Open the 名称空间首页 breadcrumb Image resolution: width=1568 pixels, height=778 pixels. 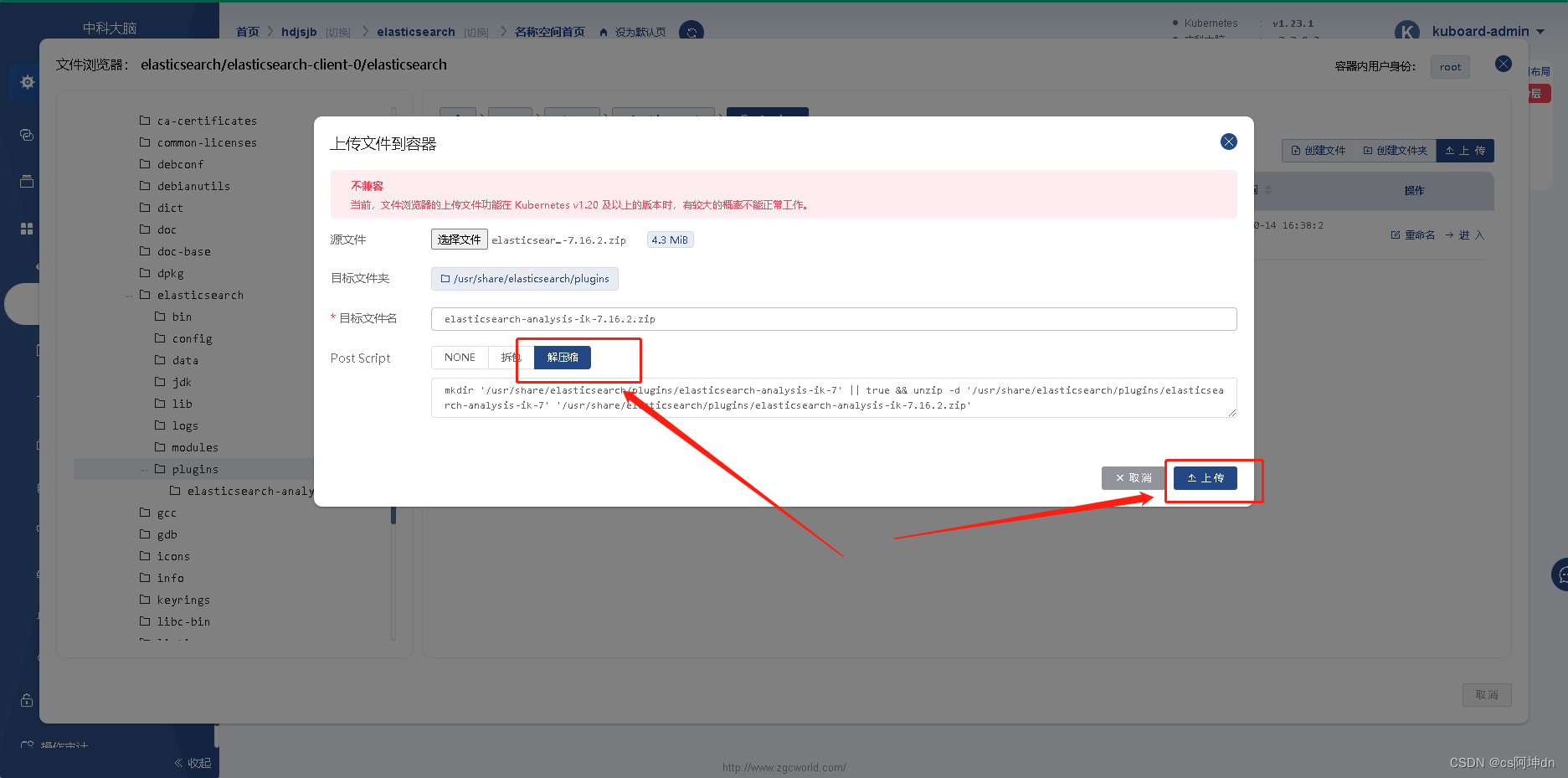[549, 32]
